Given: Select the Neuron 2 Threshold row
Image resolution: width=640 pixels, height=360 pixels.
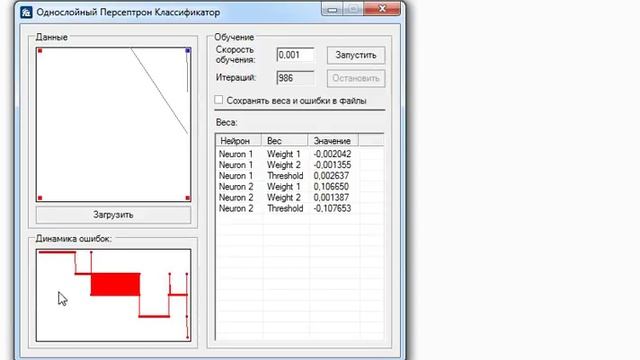Looking at the screenshot, I should (x=300, y=209).
